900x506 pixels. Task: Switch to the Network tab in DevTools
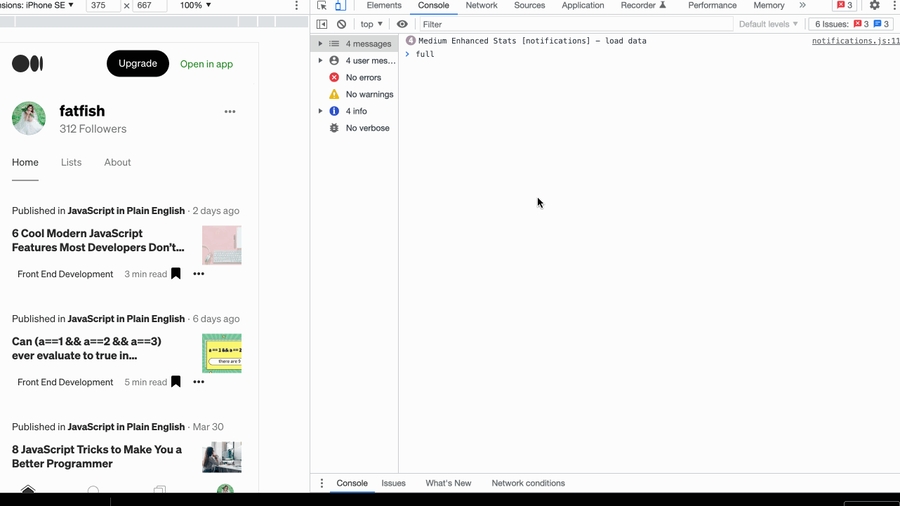(x=481, y=6)
